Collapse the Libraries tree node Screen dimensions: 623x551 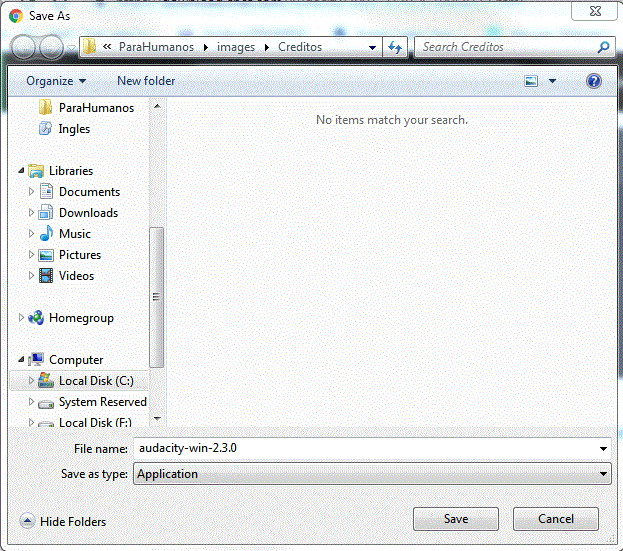[x=21, y=171]
